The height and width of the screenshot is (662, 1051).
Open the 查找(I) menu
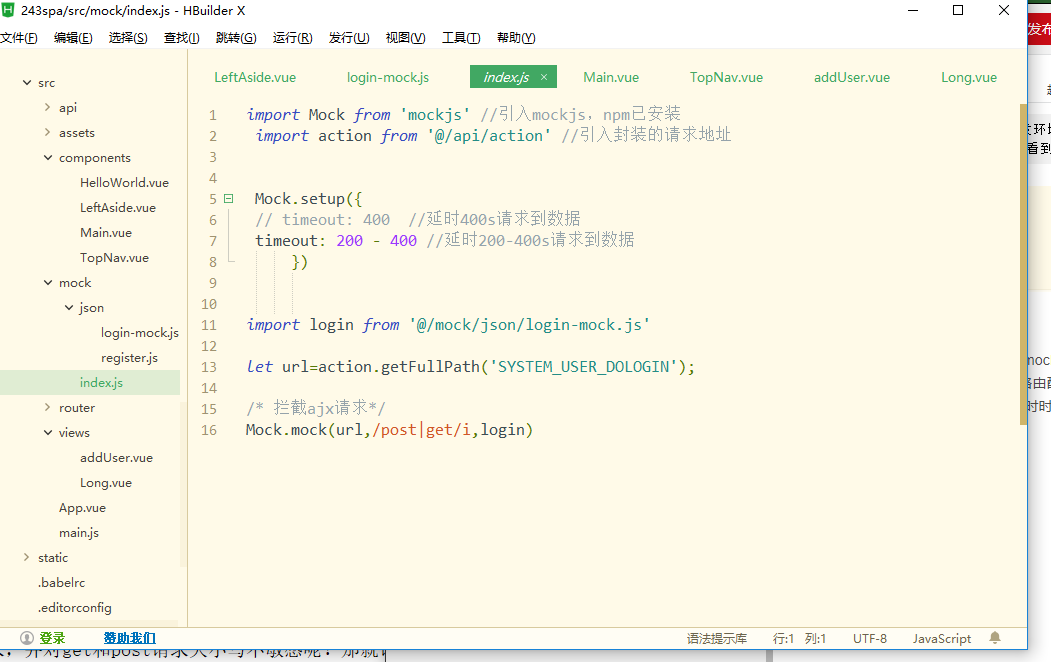[182, 38]
